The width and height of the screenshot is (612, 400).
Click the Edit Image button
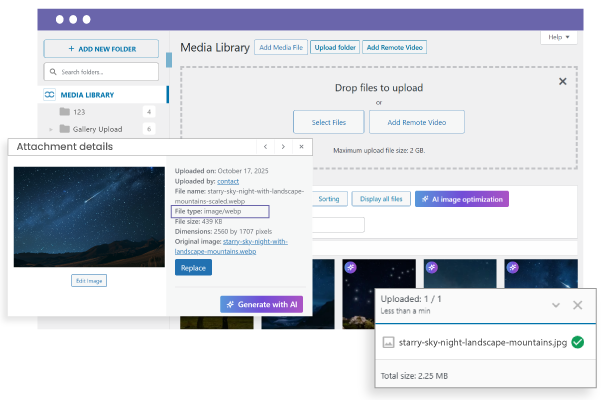click(89, 281)
